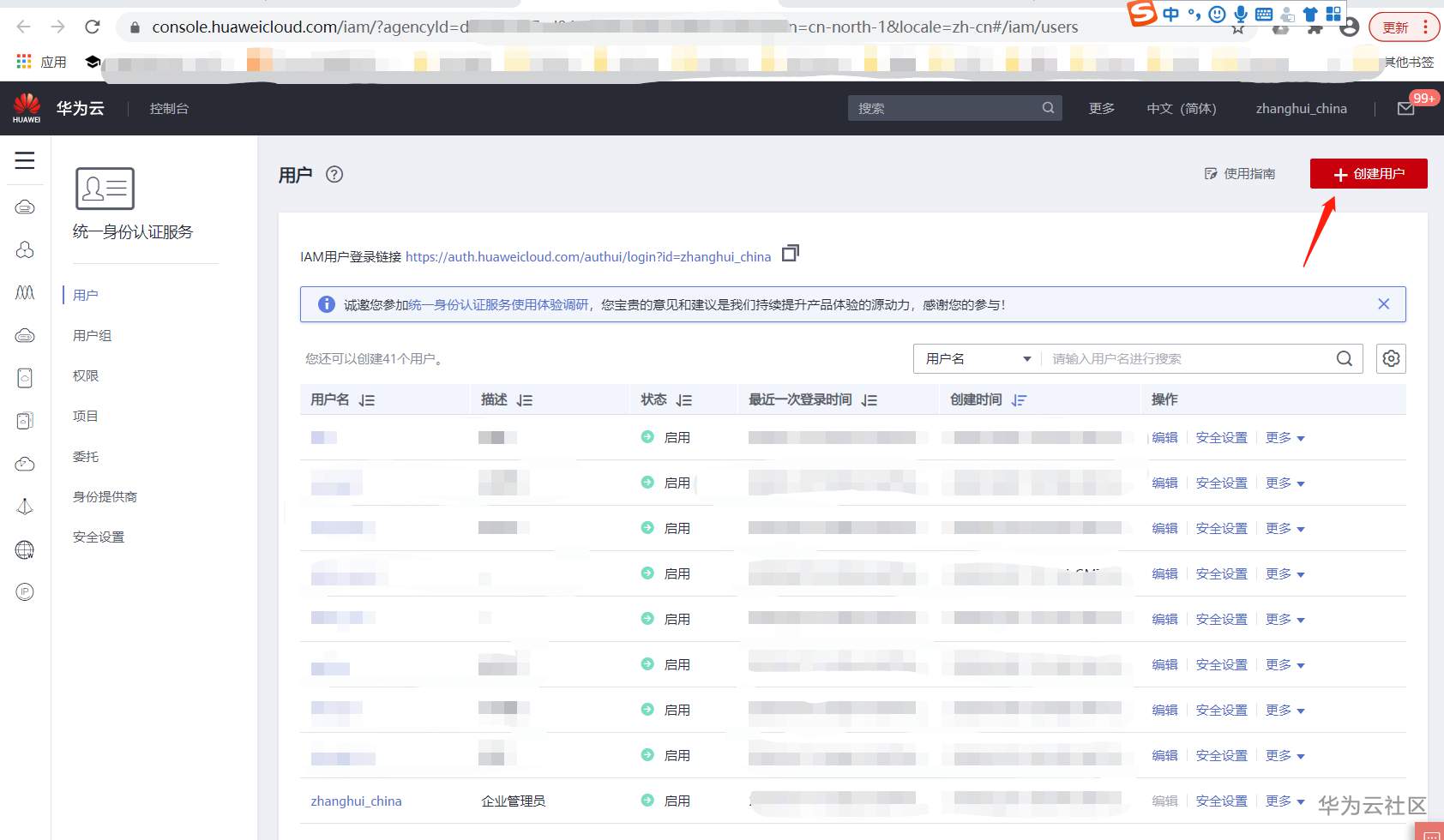
Task: Open table column settings gear
Action: coord(1391,358)
